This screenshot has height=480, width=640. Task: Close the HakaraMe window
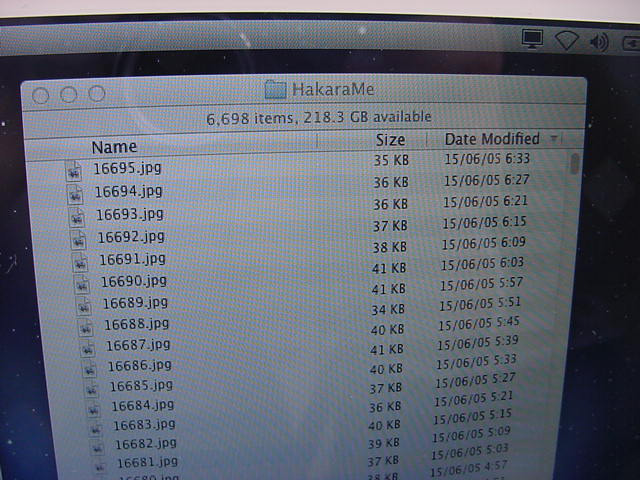tap(40, 96)
